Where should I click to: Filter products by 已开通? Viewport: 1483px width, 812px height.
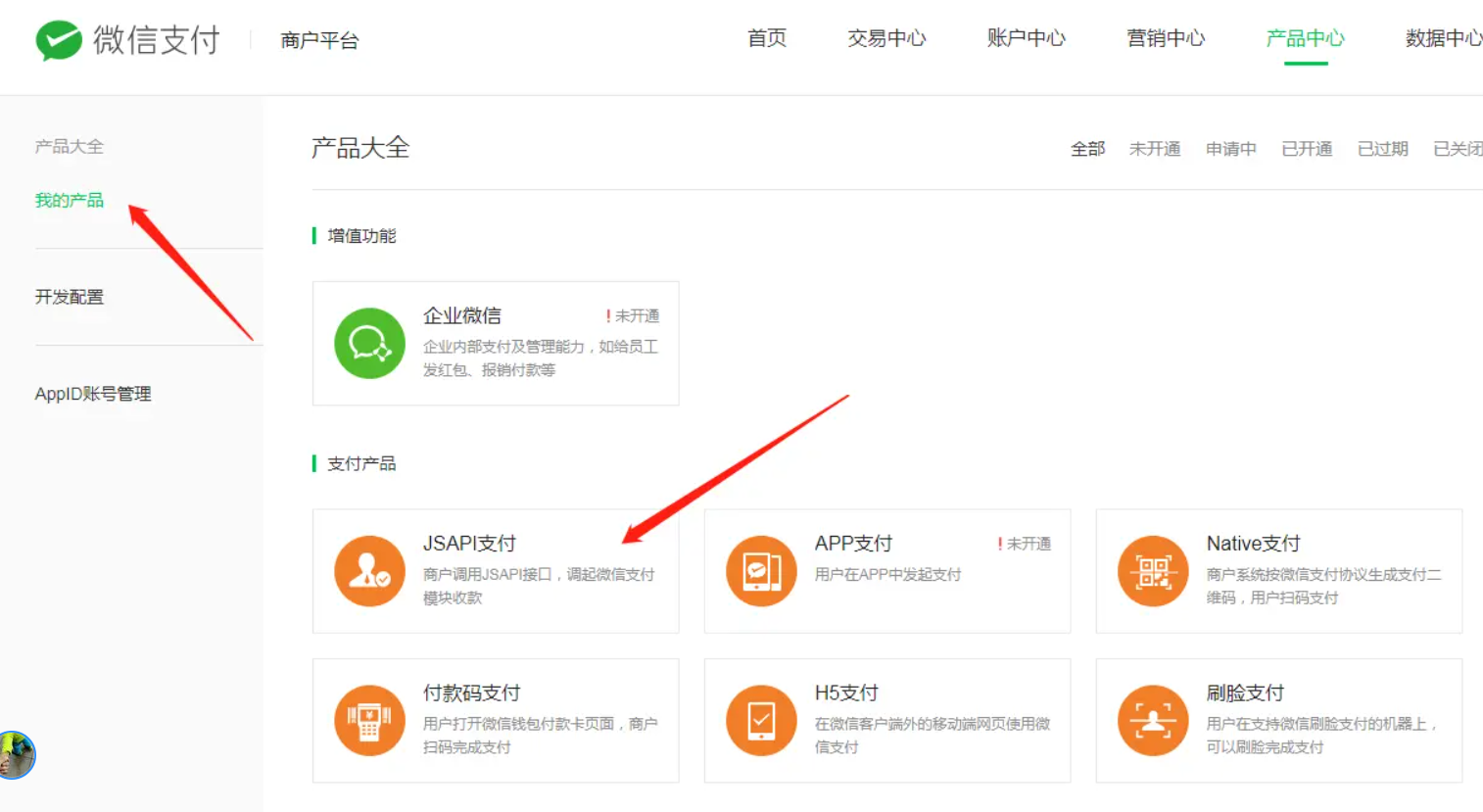tap(1307, 149)
